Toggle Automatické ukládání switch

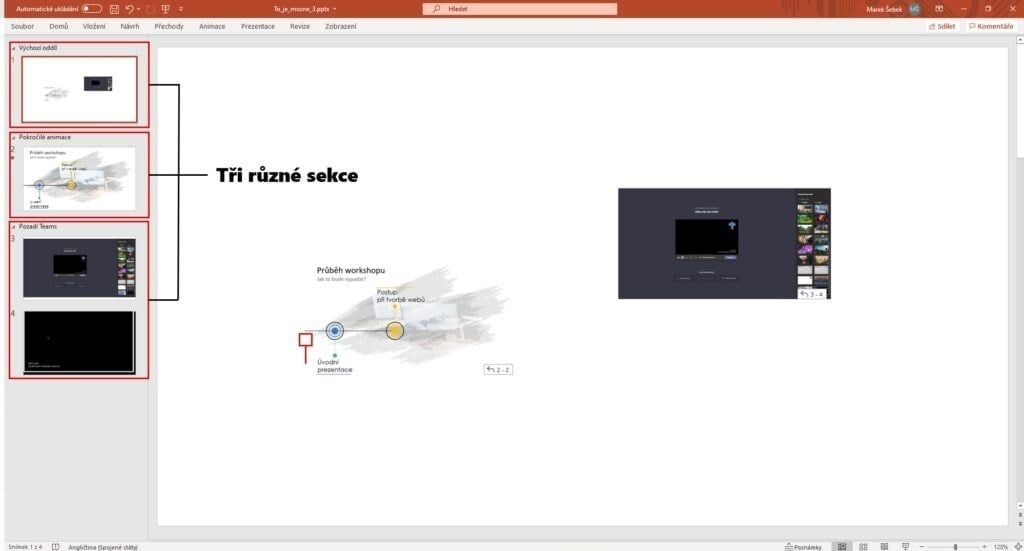tap(92, 8)
